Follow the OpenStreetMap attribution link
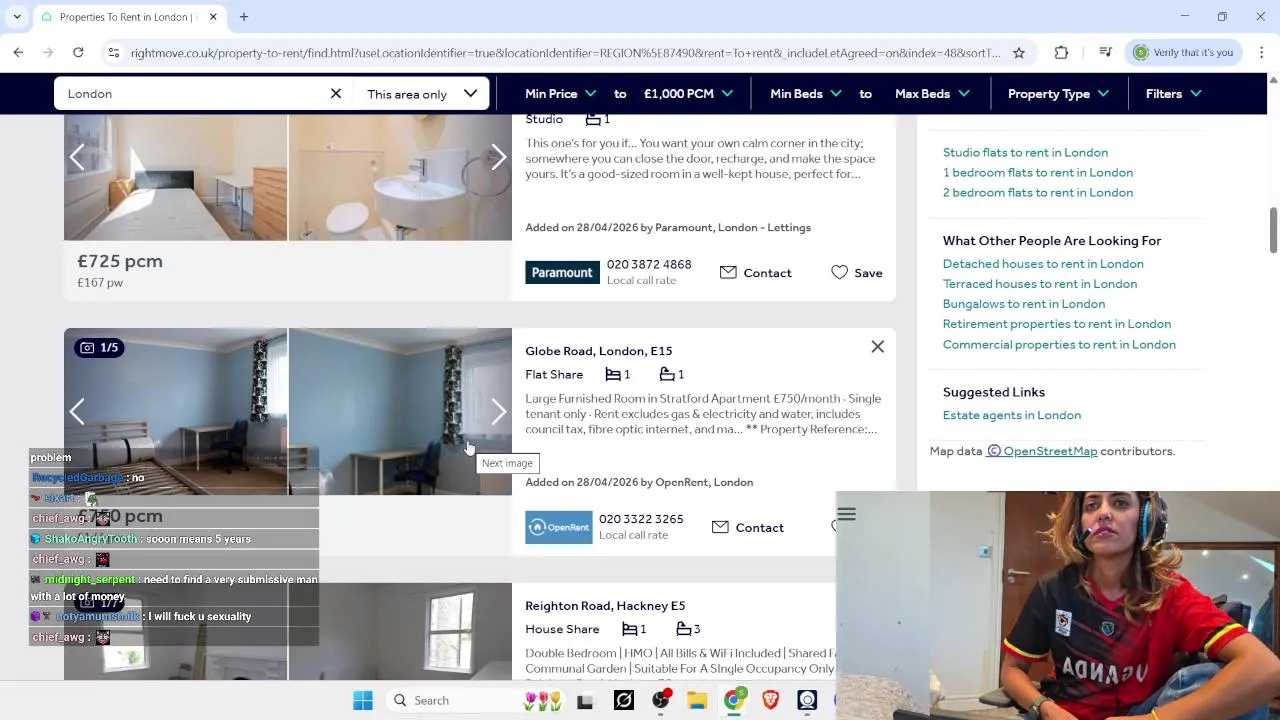 click(x=1042, y=452)
